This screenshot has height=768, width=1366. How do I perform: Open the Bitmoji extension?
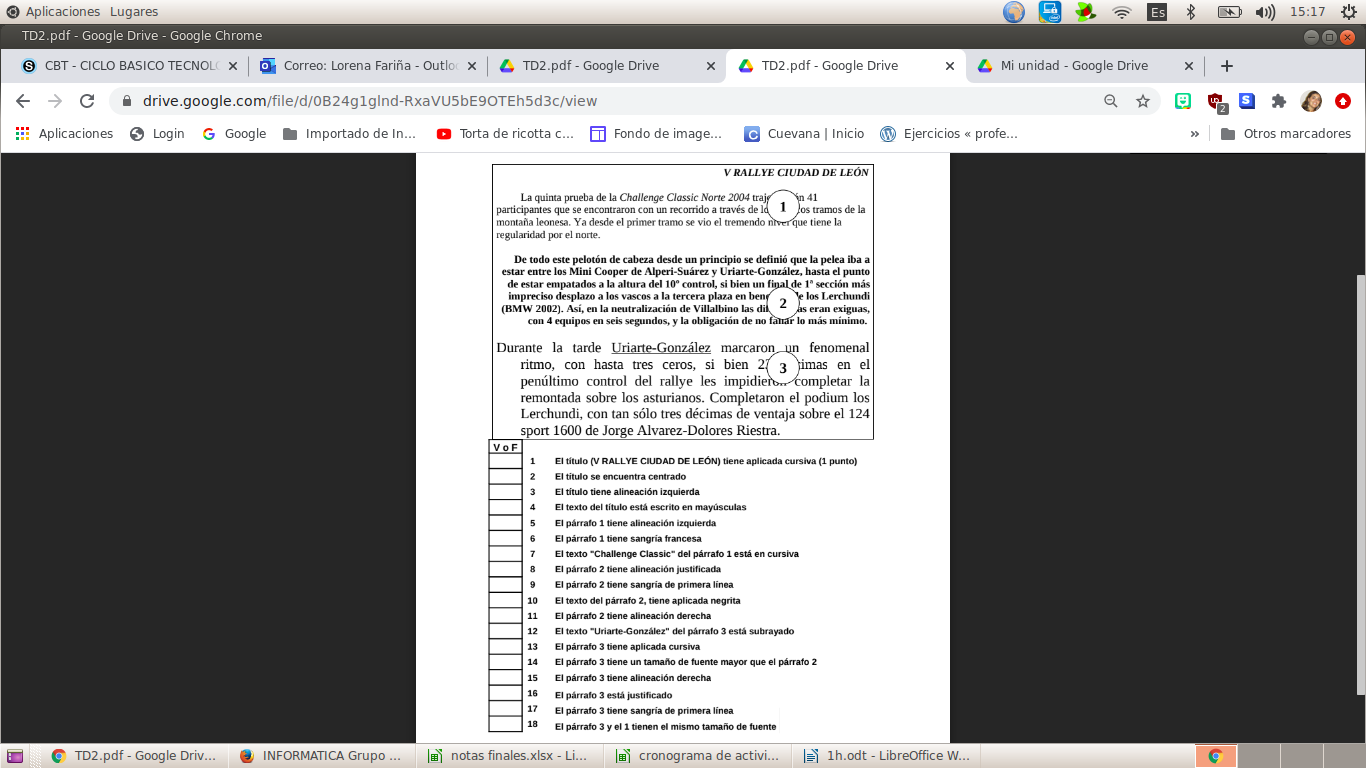(x=1183, y=101)
